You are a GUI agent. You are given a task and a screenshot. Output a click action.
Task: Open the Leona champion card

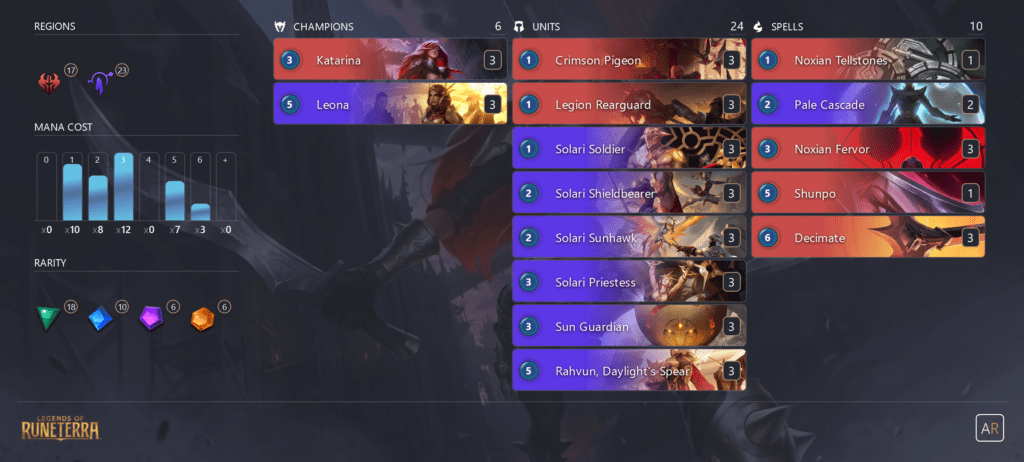pyautogui.click(x=390, y=105)
